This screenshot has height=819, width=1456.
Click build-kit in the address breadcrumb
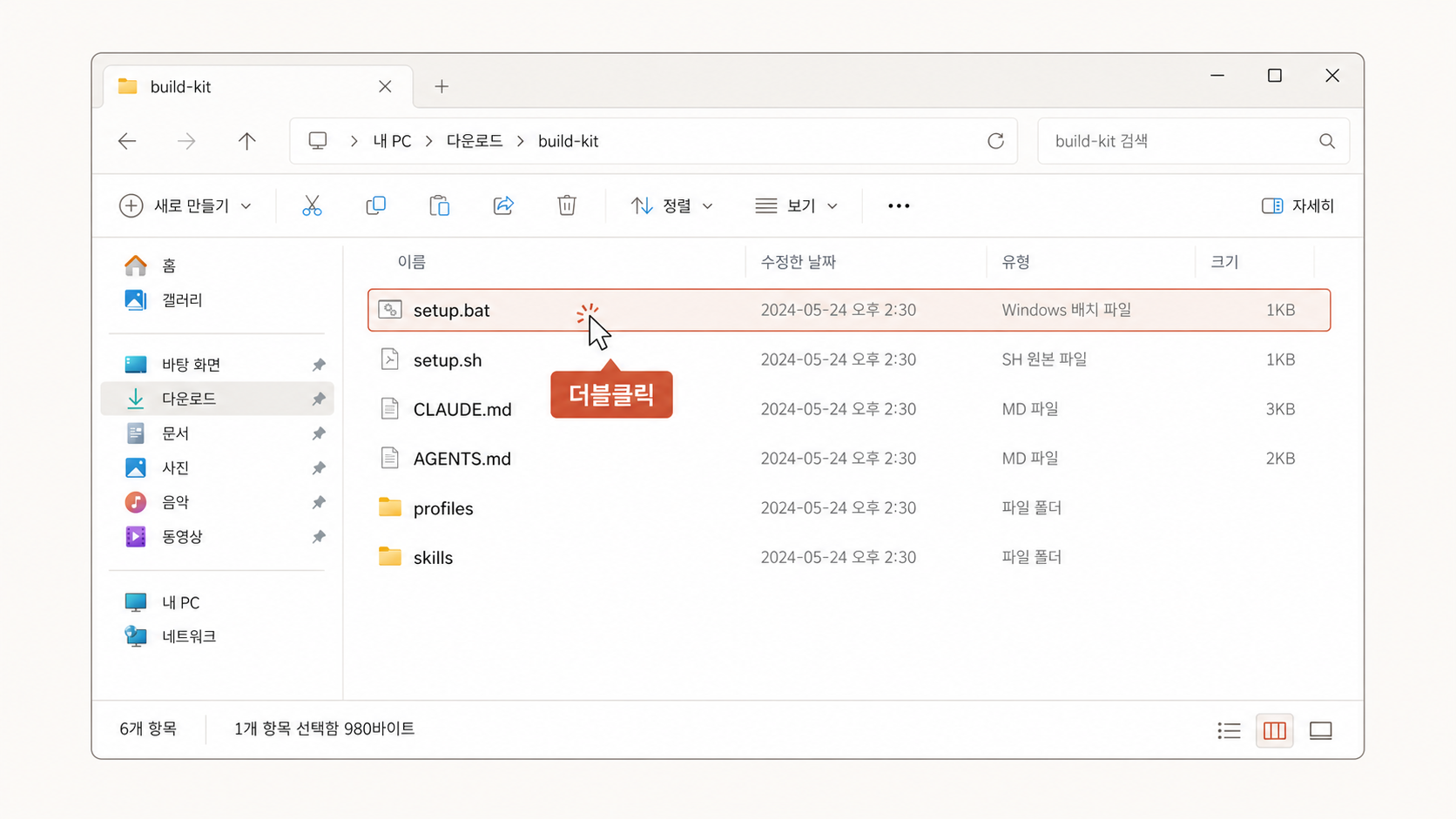pyautogui.click(x=568, y=141)
